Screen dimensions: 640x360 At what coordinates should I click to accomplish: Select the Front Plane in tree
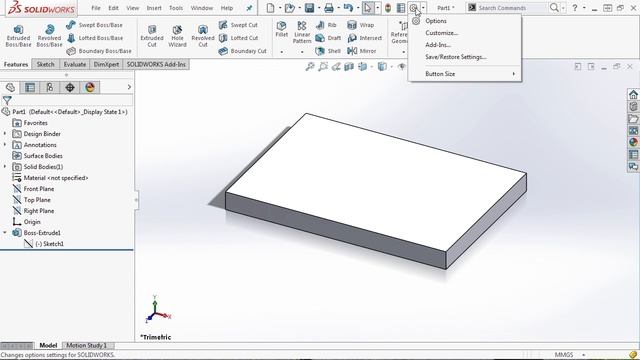pos(39,189)
